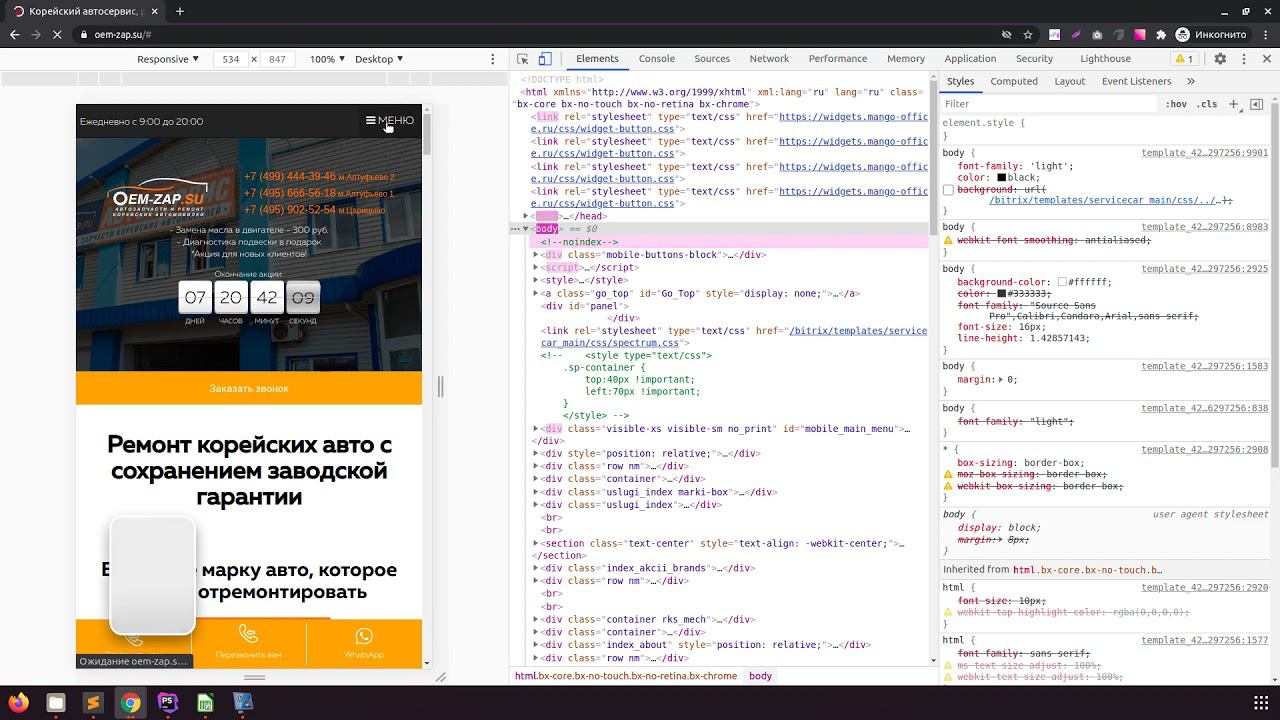Open a new browser tab
The image size is (1280, 720).
(180, 11)
